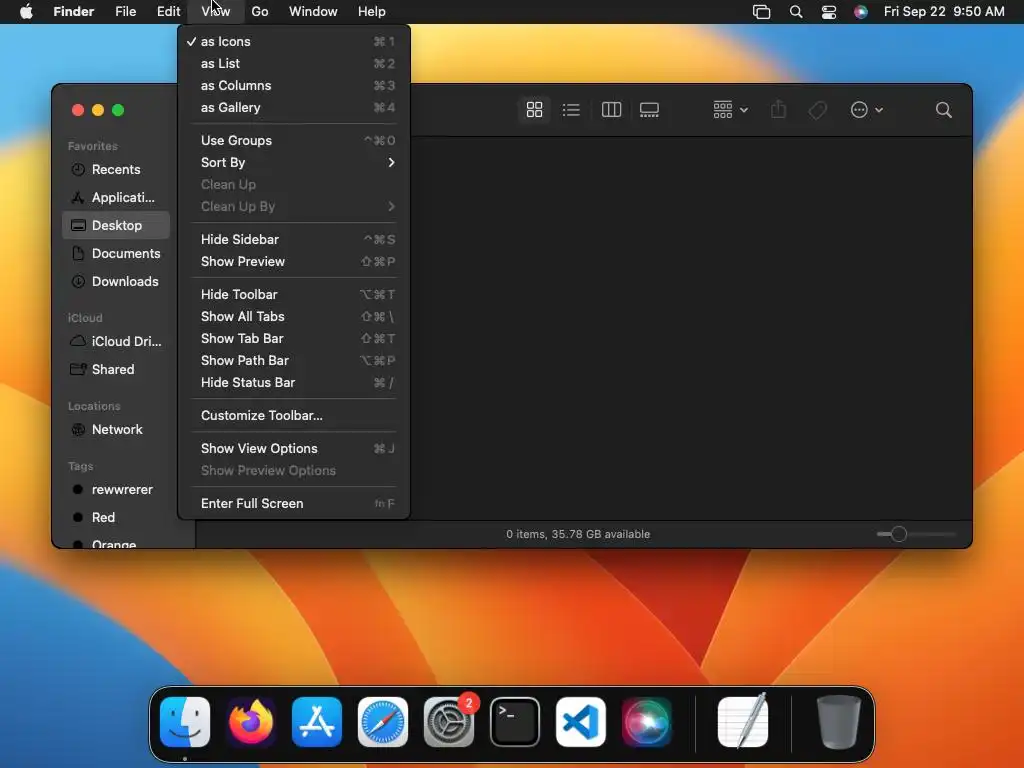Image resolution: width=1024 pixels, height=768 pixels.
Task: Open Finder from the Dock
Action: click(x=185, y=722)
